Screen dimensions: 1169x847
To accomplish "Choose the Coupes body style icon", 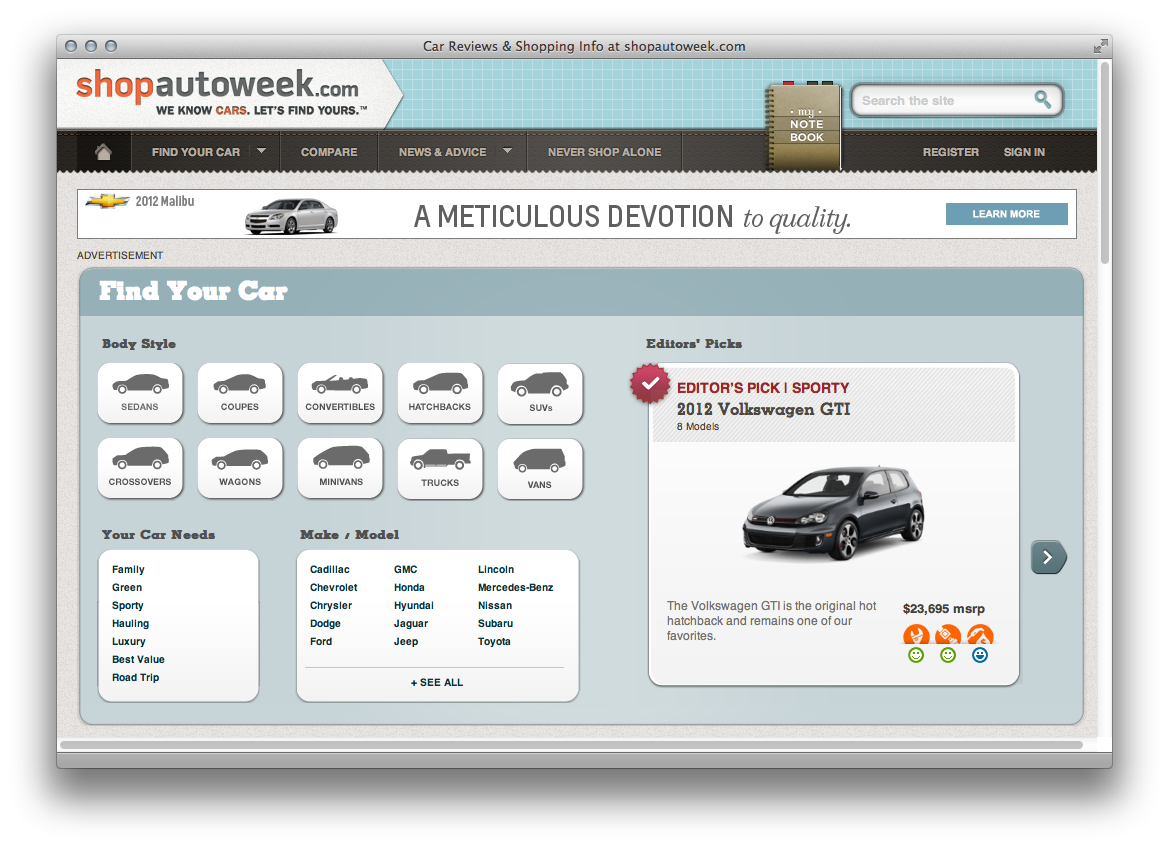I will [240, 393].
